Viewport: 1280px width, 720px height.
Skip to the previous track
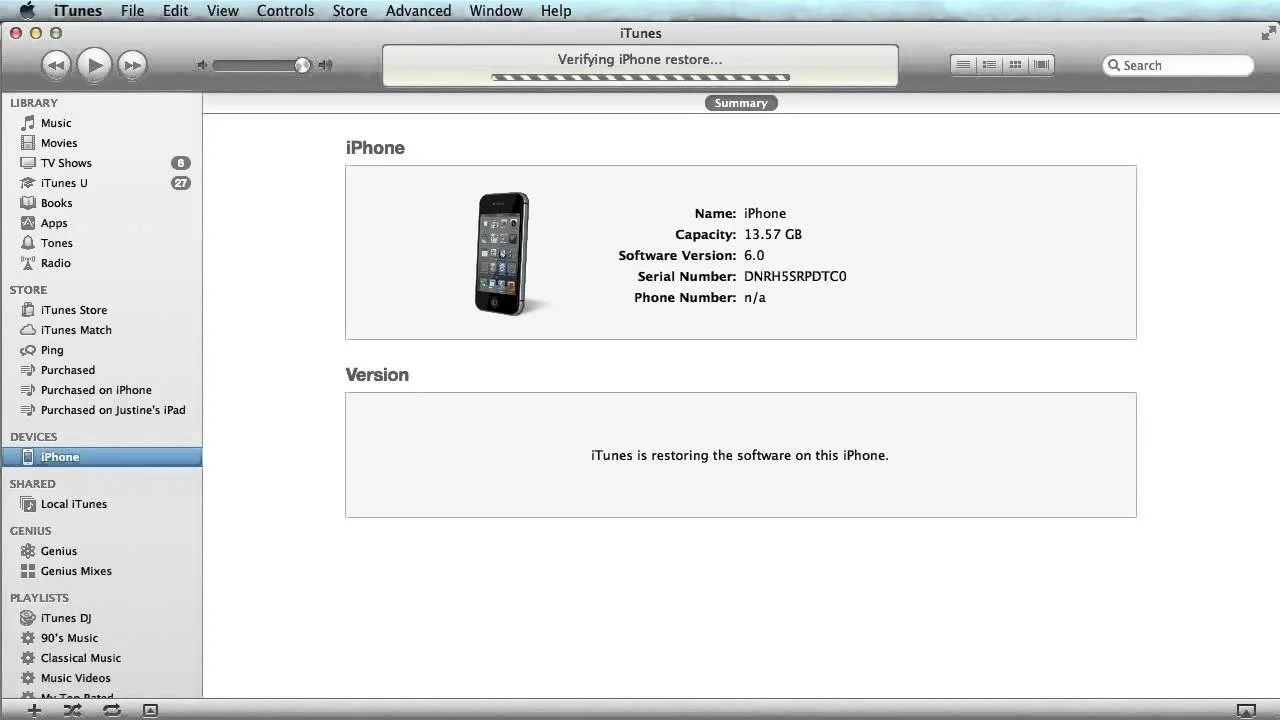(56, 65)
